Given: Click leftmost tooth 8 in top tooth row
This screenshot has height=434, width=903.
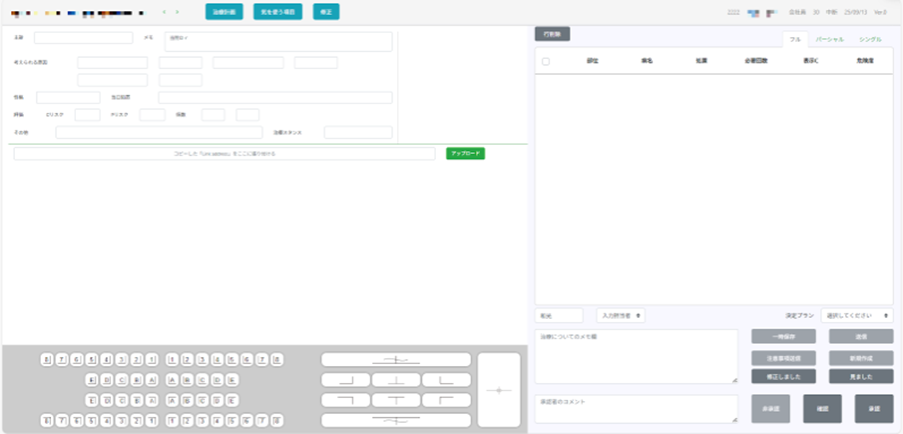Looking at the screenshot, I should coord(46,360).
